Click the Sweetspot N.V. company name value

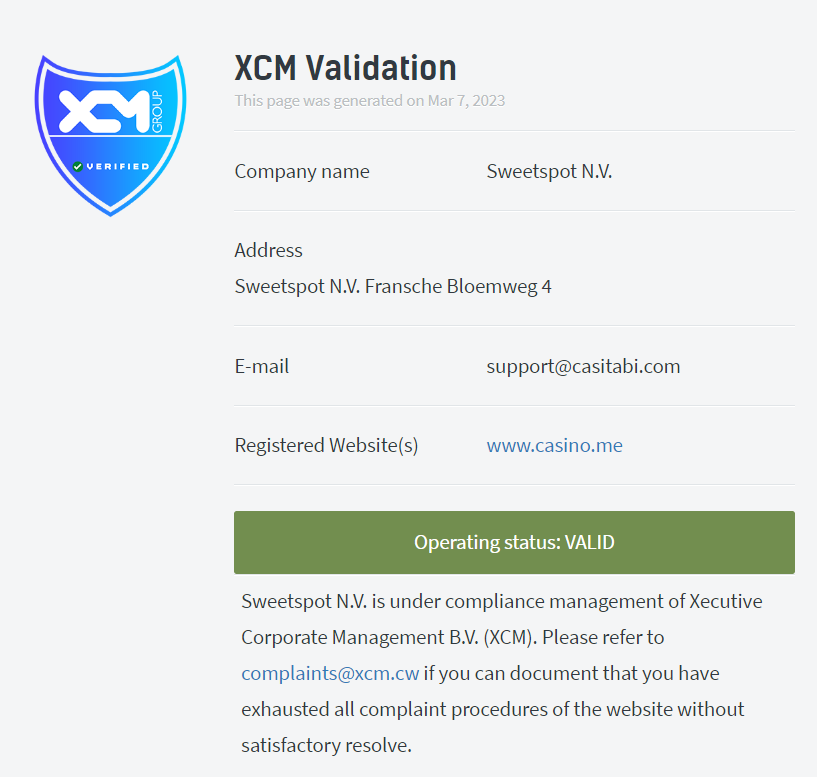click(x=549, y=171)
